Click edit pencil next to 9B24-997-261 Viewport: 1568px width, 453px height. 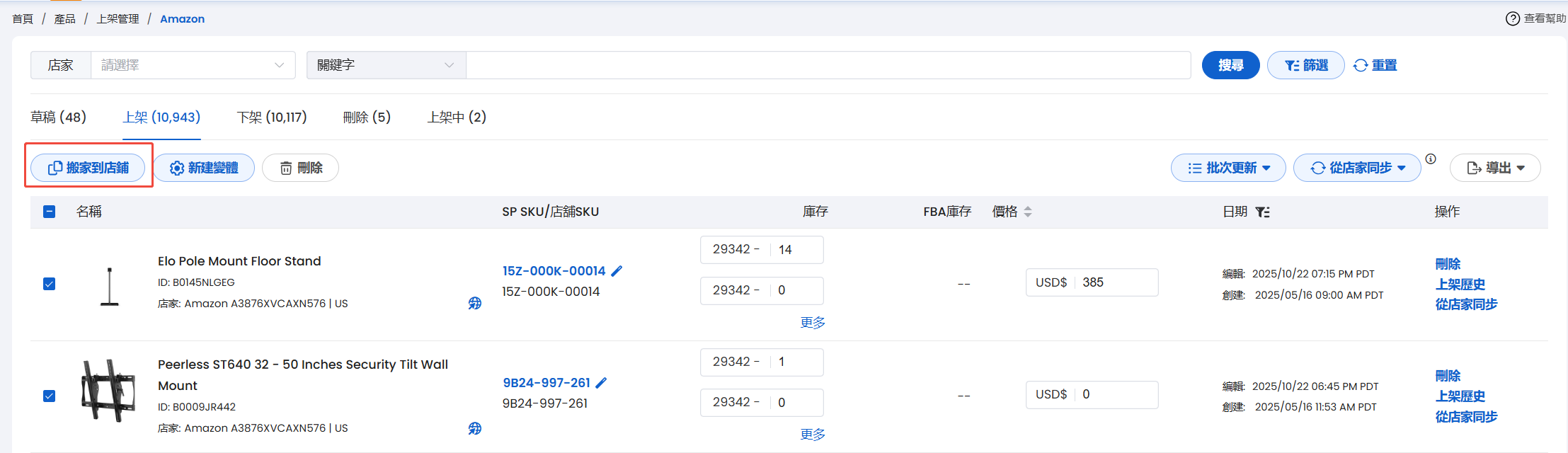tap(601, 383)
